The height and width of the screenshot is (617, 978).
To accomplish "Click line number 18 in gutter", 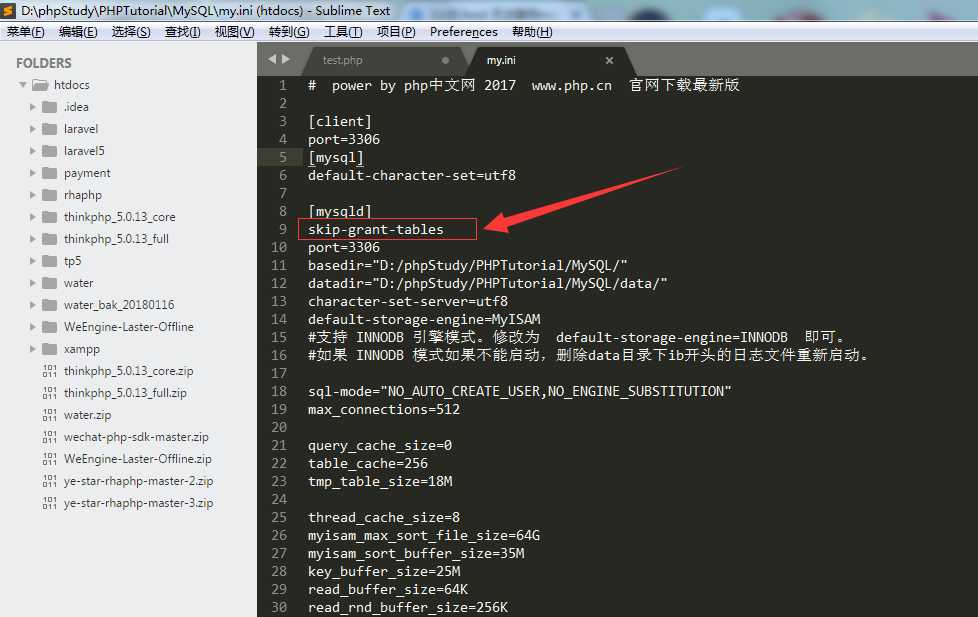I will pos(279,391).
